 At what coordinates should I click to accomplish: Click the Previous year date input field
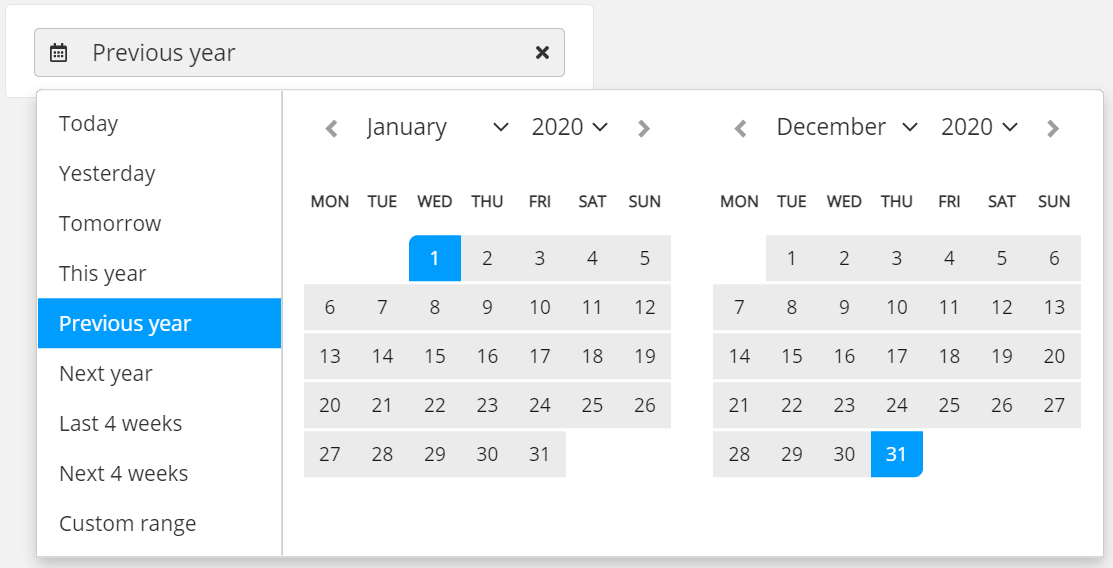tap(300, 53)
